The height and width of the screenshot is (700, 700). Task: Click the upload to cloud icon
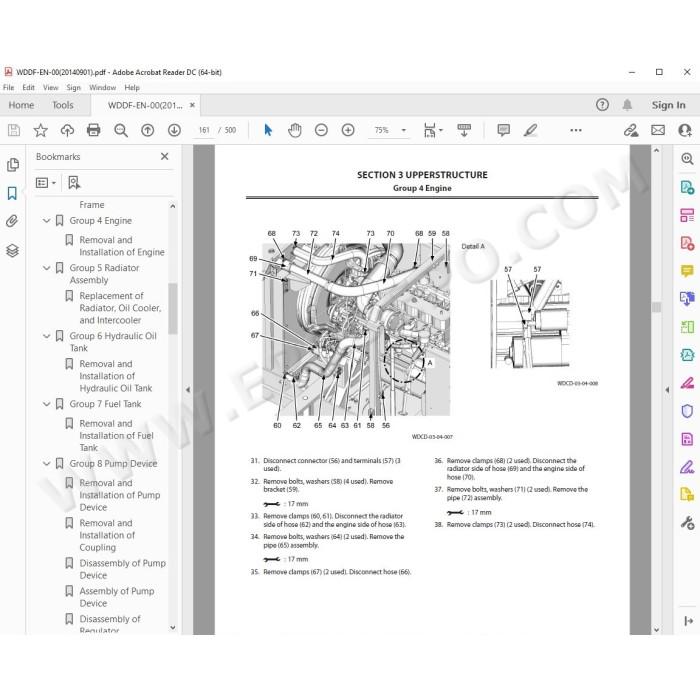pyautogui.click(x=67, y=130)
